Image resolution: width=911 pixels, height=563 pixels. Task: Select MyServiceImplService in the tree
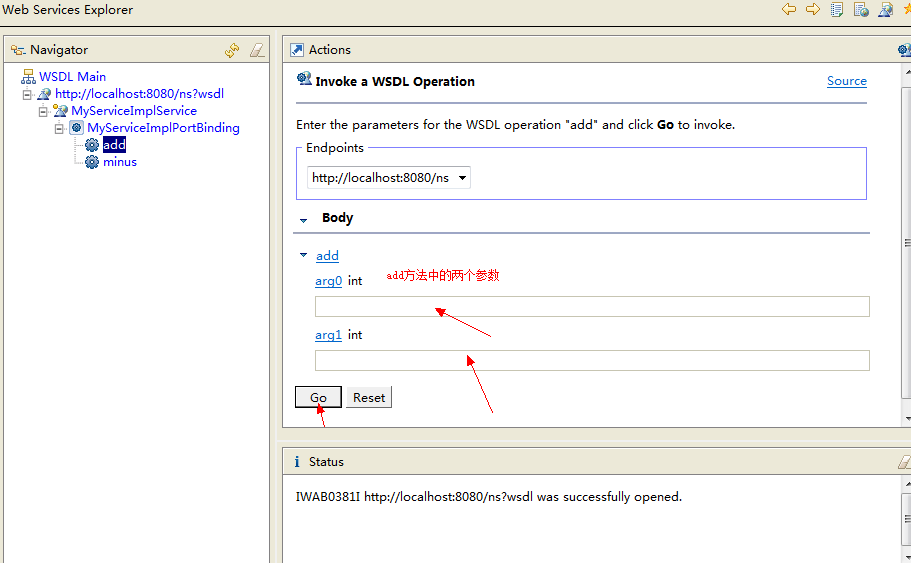[x=134, y=110]
